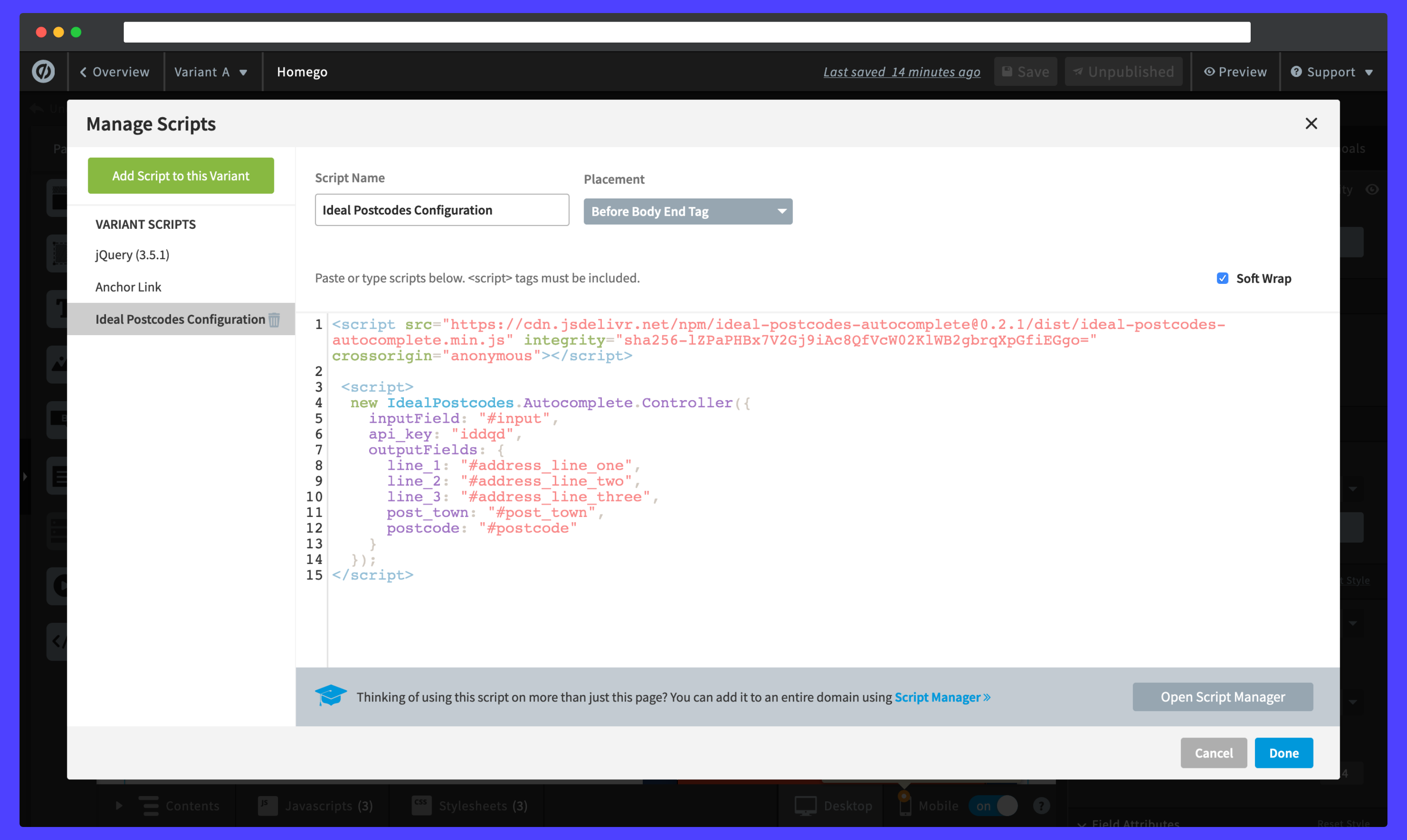
Task: Open the Contents panel tab
Action: point(179,805)
